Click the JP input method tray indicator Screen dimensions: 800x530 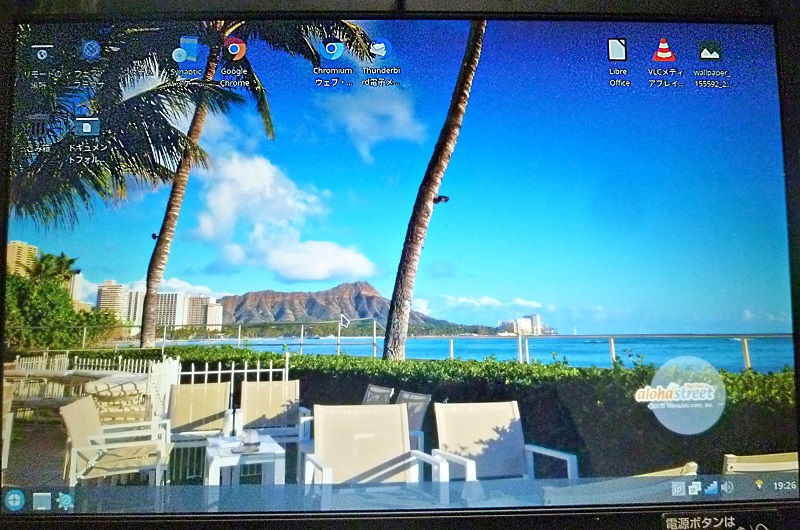(x=677, y=488)
